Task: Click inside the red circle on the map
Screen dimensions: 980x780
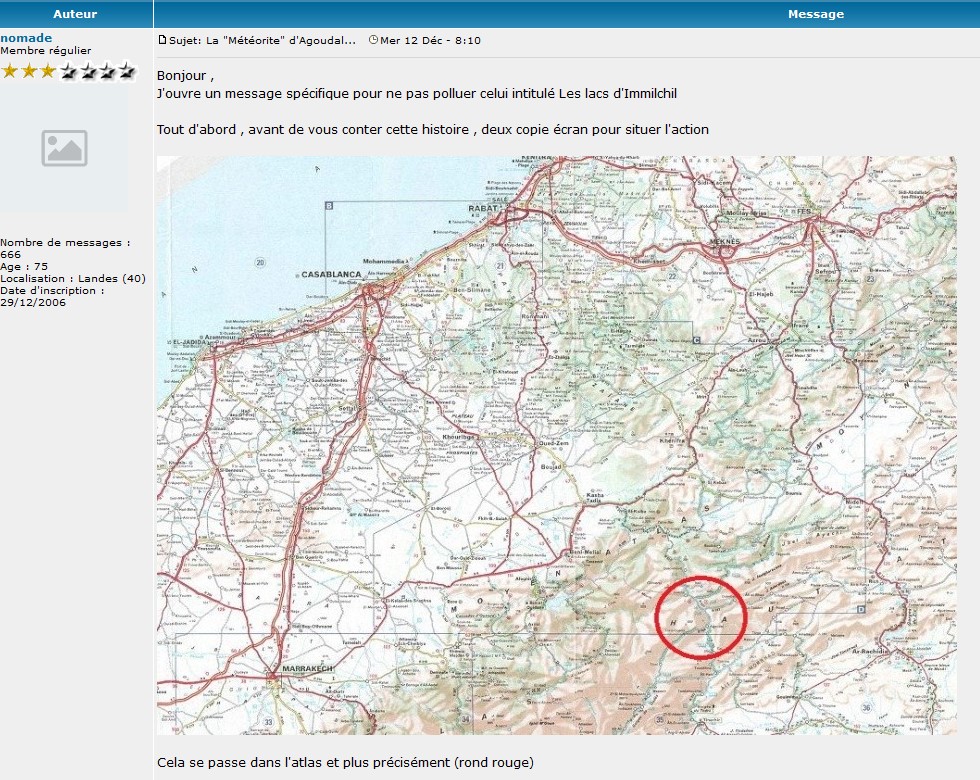Action: click(700, 616)
